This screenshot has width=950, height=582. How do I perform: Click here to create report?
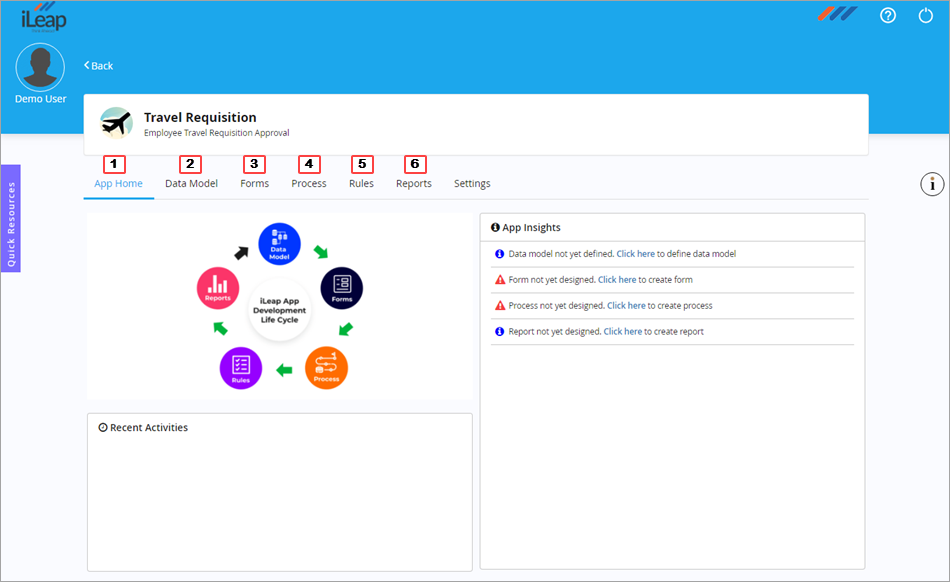click(622, 331)
